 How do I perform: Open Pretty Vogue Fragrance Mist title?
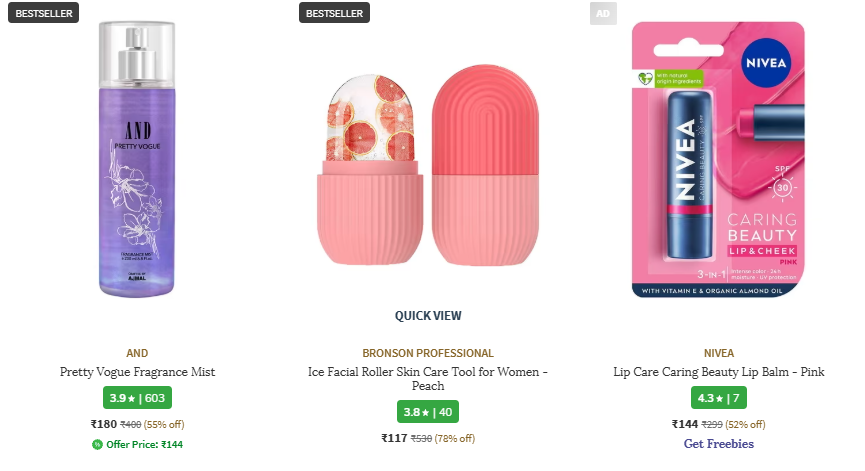137,372
